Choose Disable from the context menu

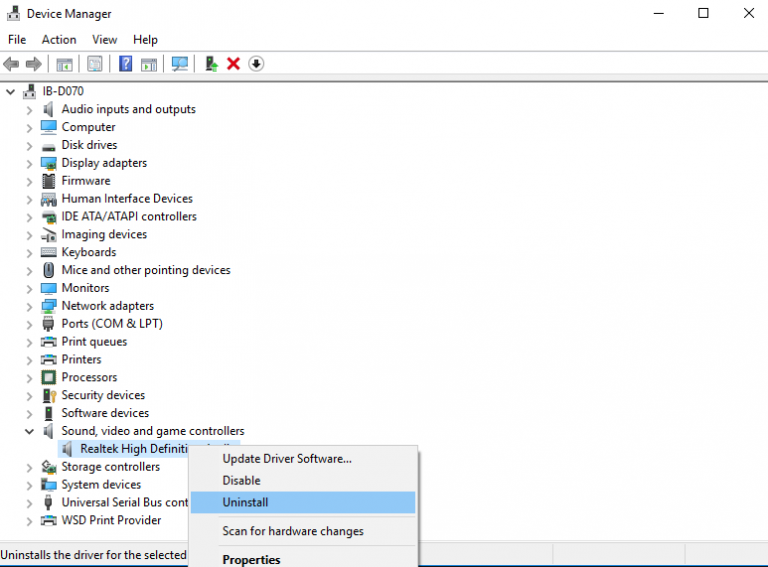click(x=303, y=480)
